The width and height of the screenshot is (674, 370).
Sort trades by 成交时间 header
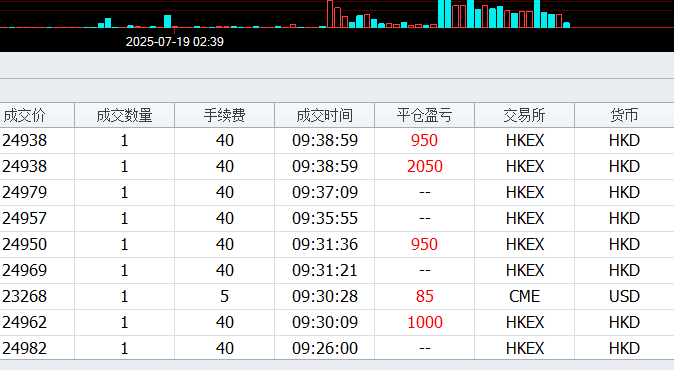tap(325, 115)
